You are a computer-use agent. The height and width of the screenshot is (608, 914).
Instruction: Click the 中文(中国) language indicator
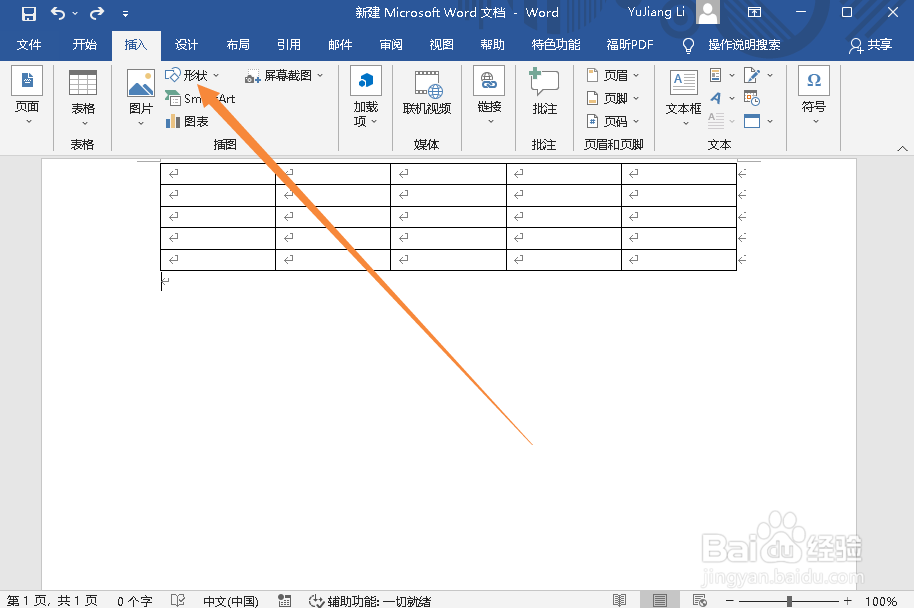(231, 600)
